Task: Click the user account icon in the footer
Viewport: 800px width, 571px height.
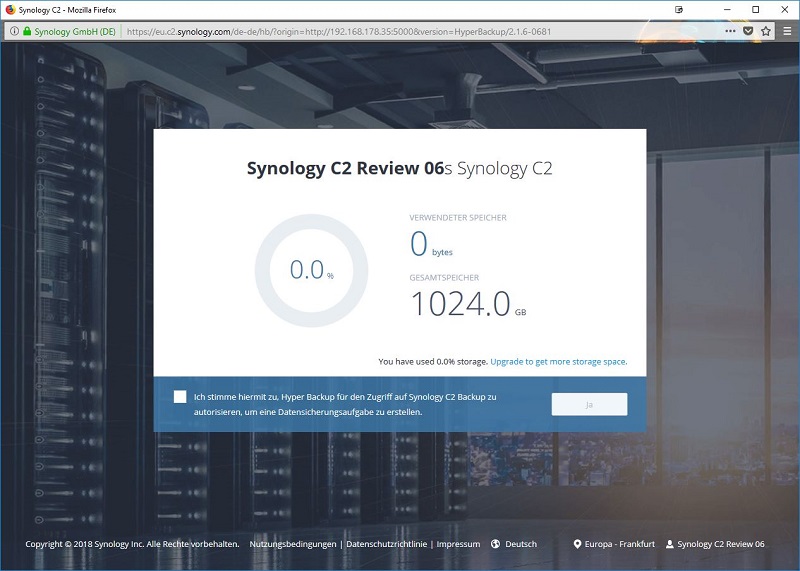Action: point(670,544)
